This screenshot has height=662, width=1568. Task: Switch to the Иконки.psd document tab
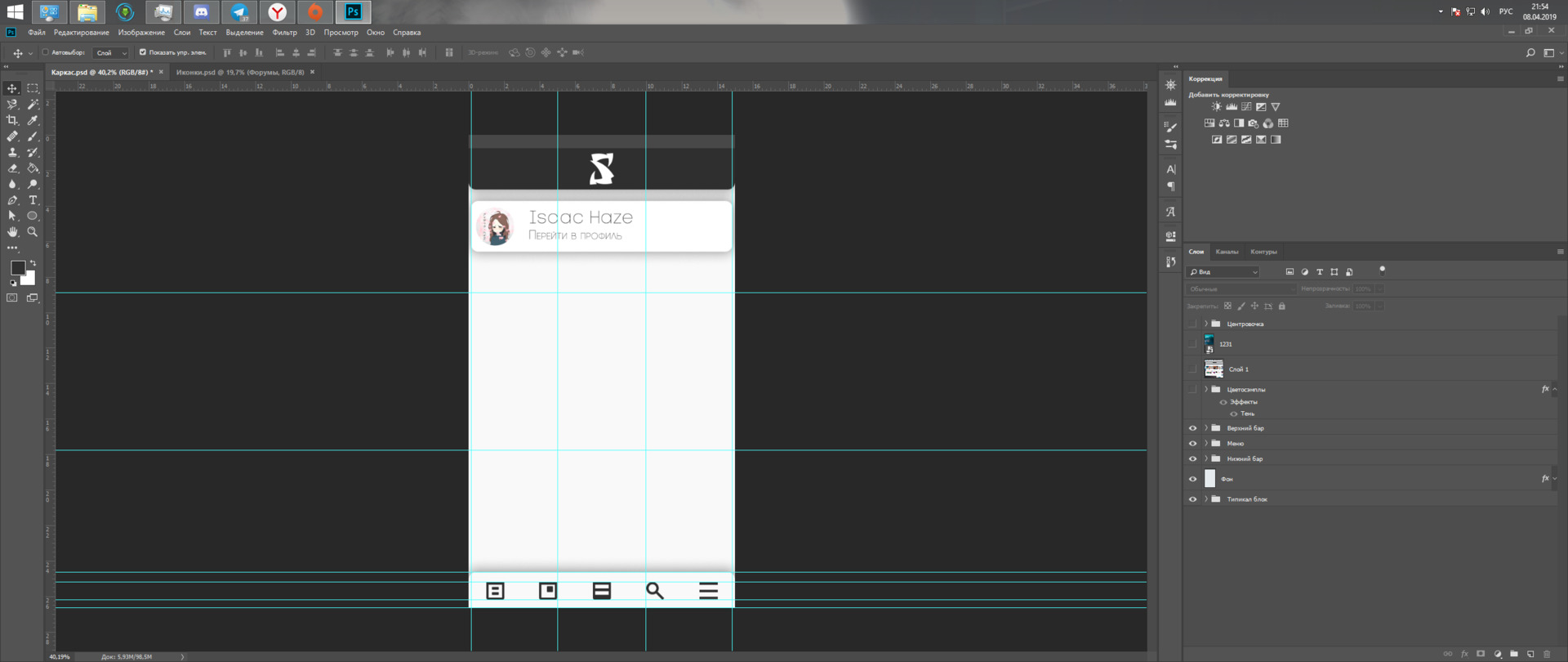[x=239, y=72]
